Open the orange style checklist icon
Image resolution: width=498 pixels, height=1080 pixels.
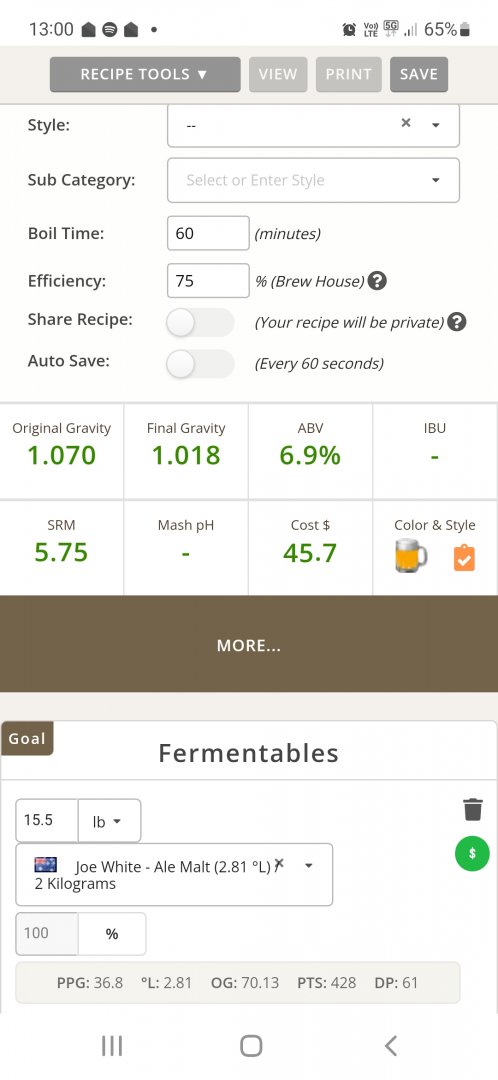pyautogui.click(x=464, y=558)
